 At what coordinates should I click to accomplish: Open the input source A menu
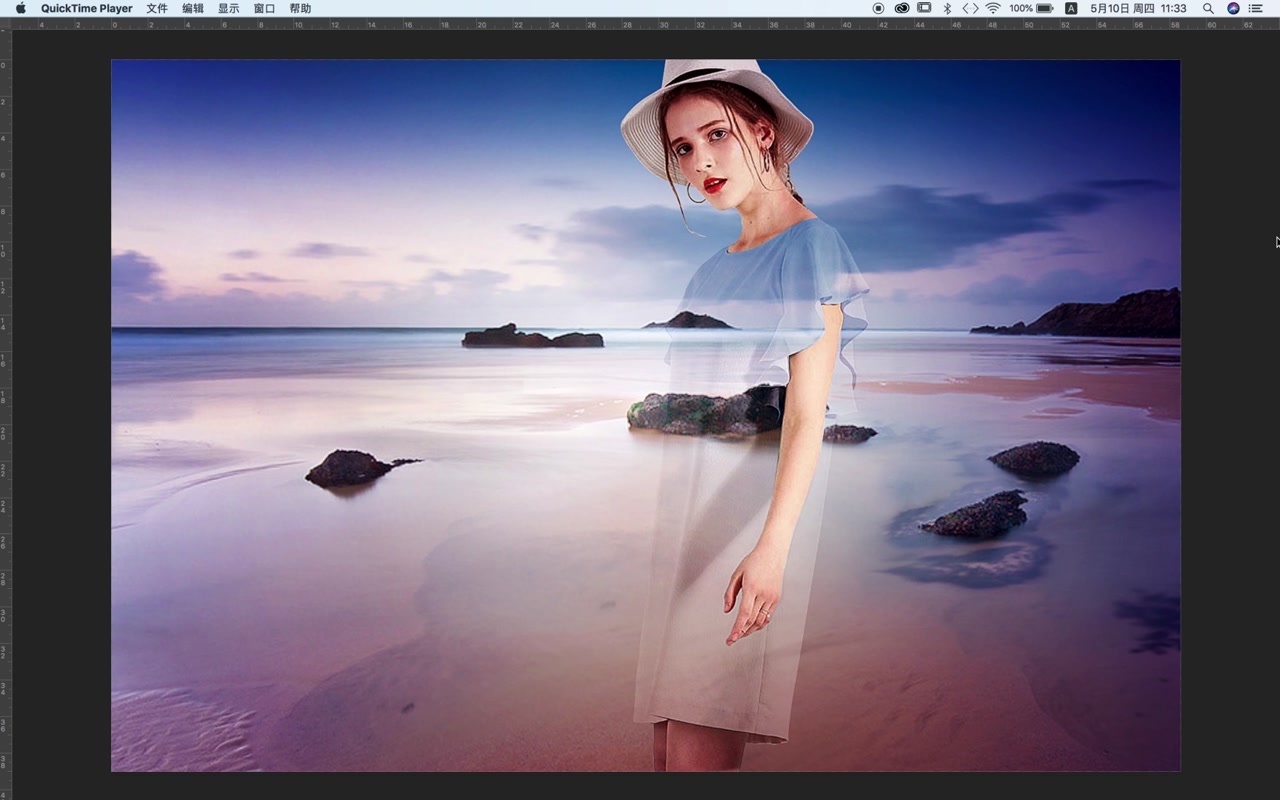[x=1071, y=8]
